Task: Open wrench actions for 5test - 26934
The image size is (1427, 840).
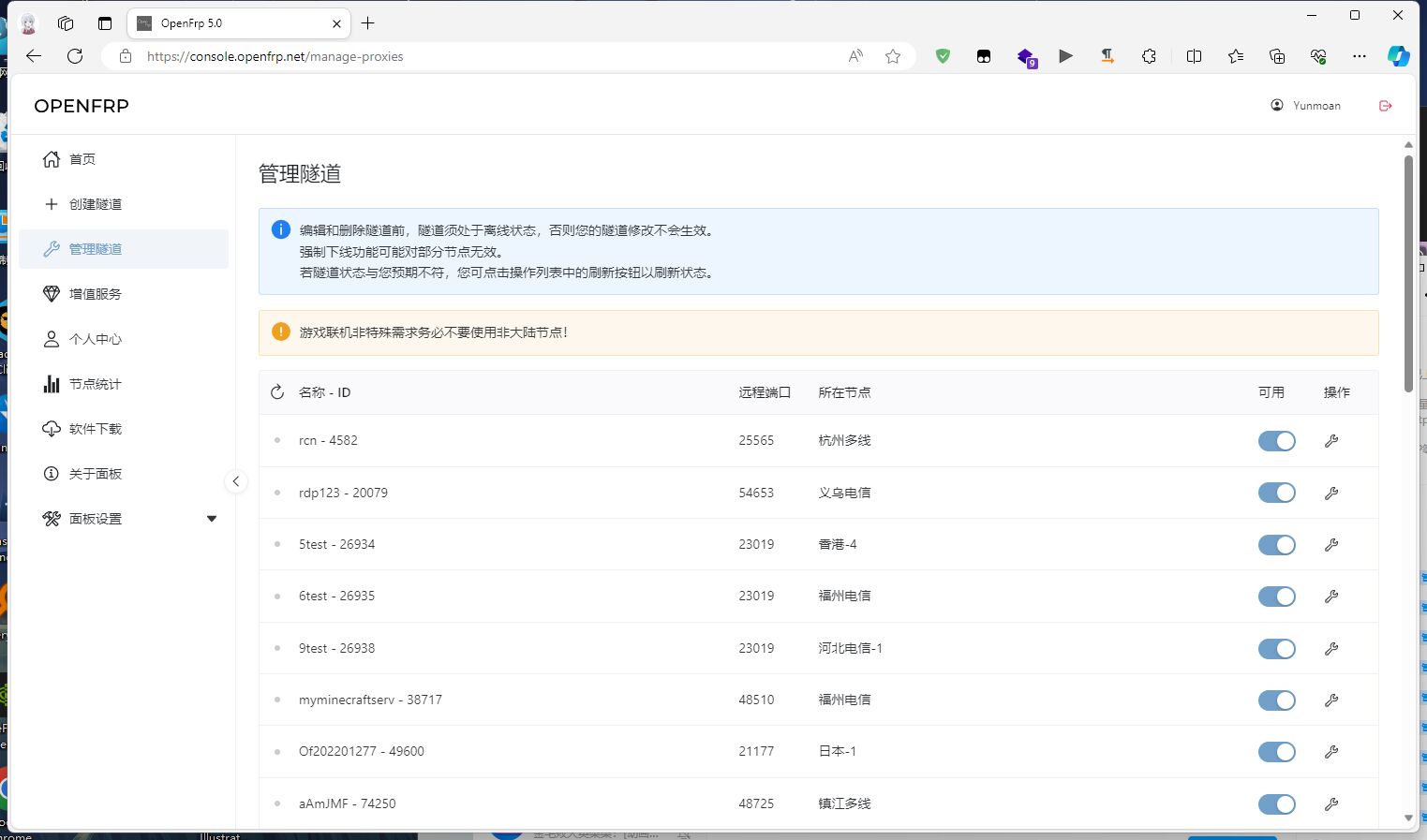Action: tap(1330, 545)
